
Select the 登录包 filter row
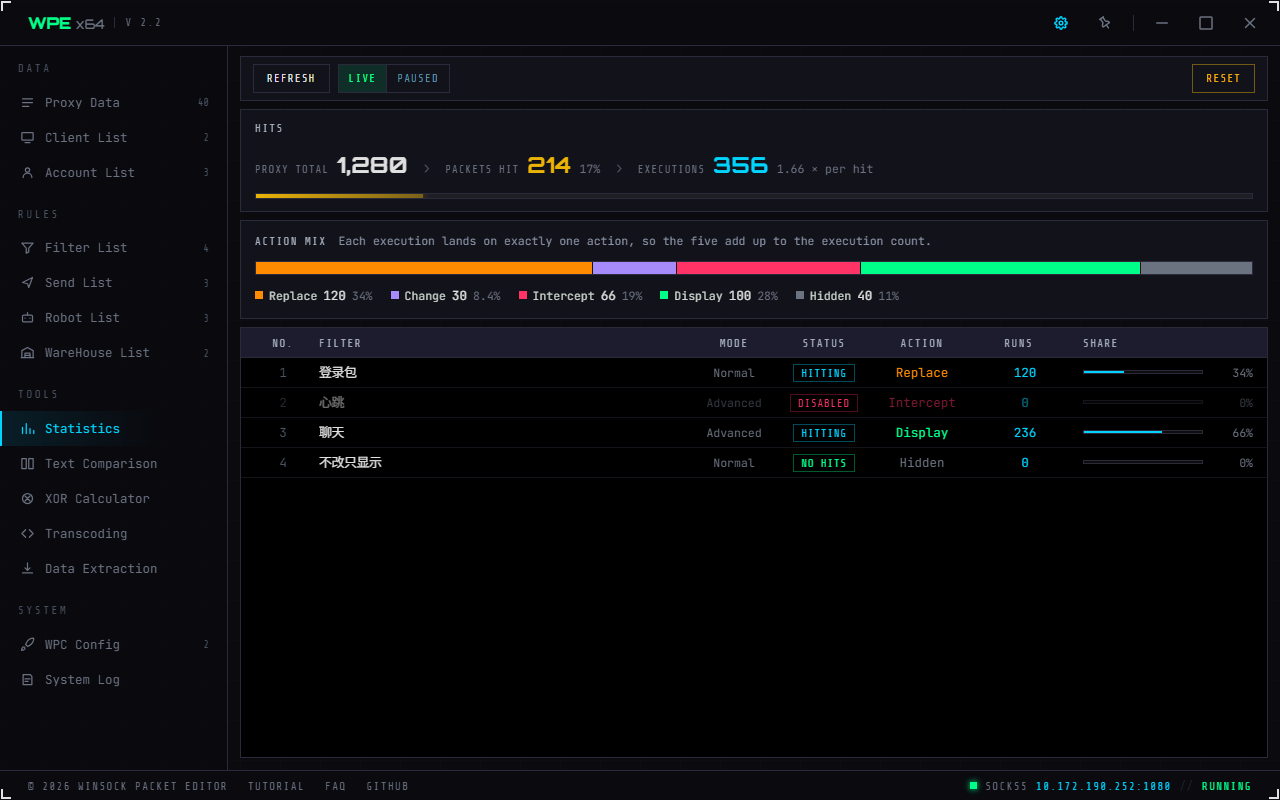coord(754,373)
